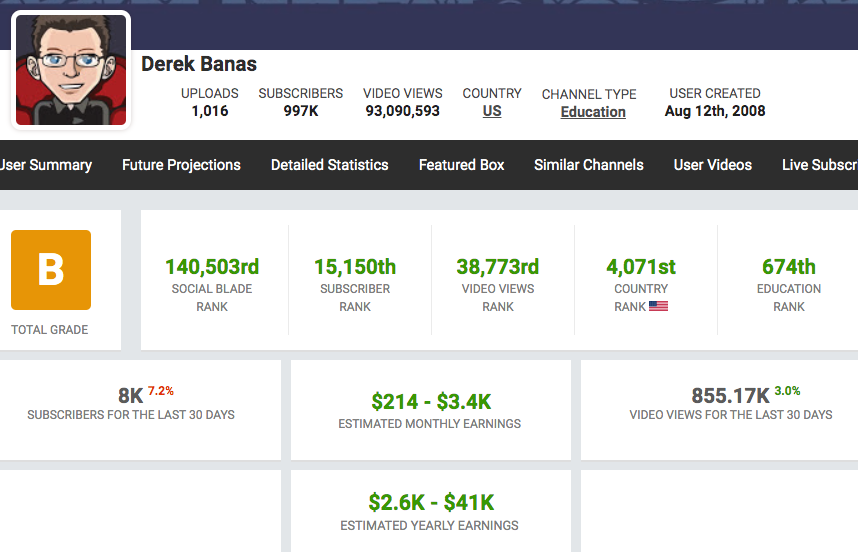
Task: Click the SUBSCRIBERS FOR THE LAST 30 DAYS label
Action: (131, 415)
